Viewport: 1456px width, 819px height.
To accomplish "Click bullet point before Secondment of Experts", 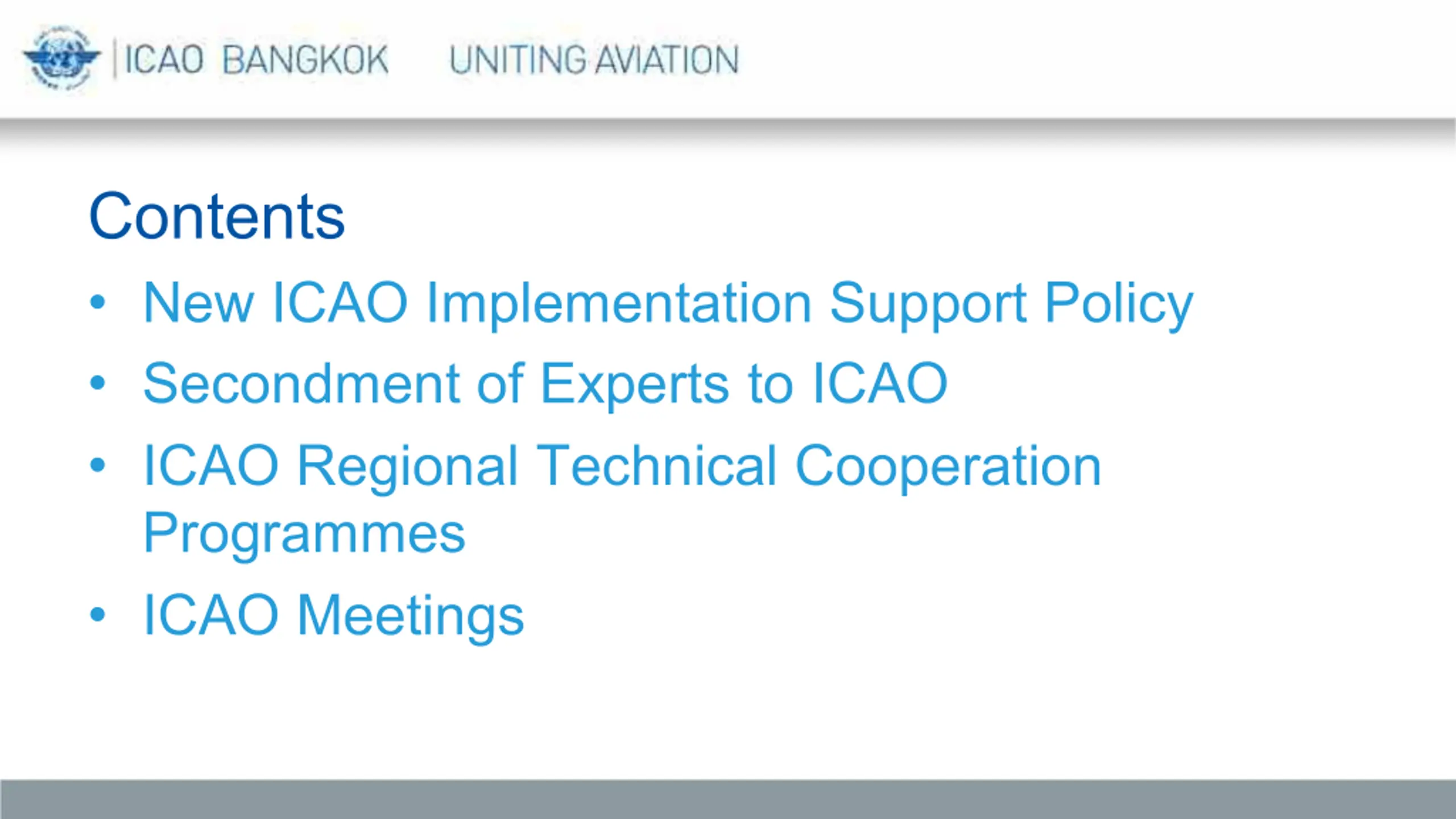I will [x=98, y=383].
